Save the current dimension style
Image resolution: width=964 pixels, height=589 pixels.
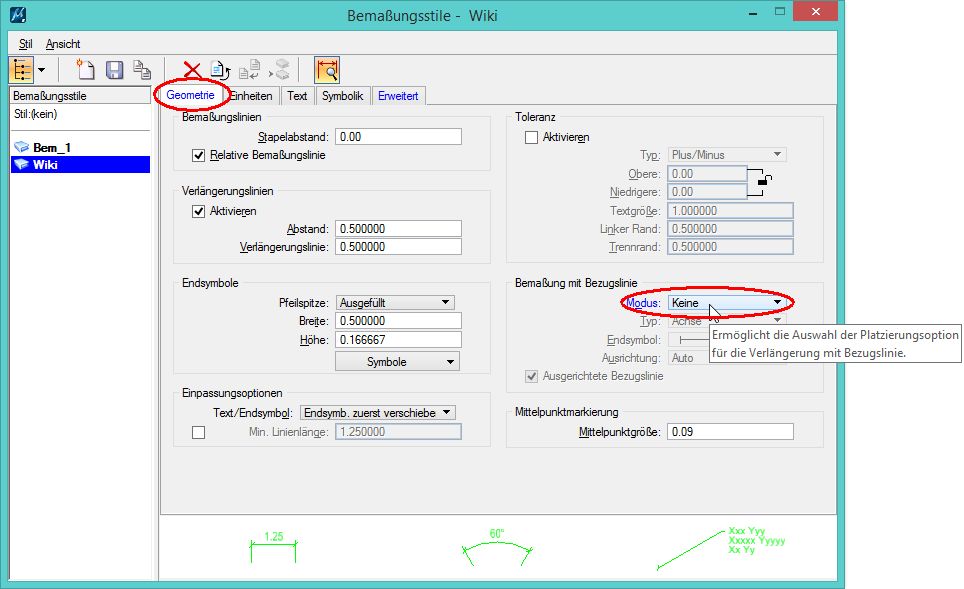pyautogui.click(x=114, y=70)
